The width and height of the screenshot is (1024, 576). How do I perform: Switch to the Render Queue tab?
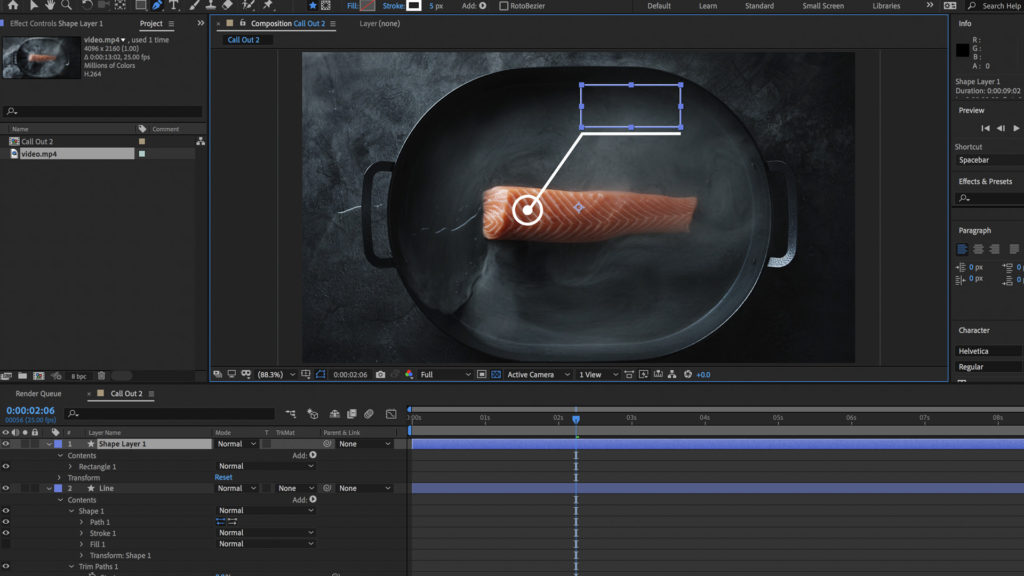38,394
